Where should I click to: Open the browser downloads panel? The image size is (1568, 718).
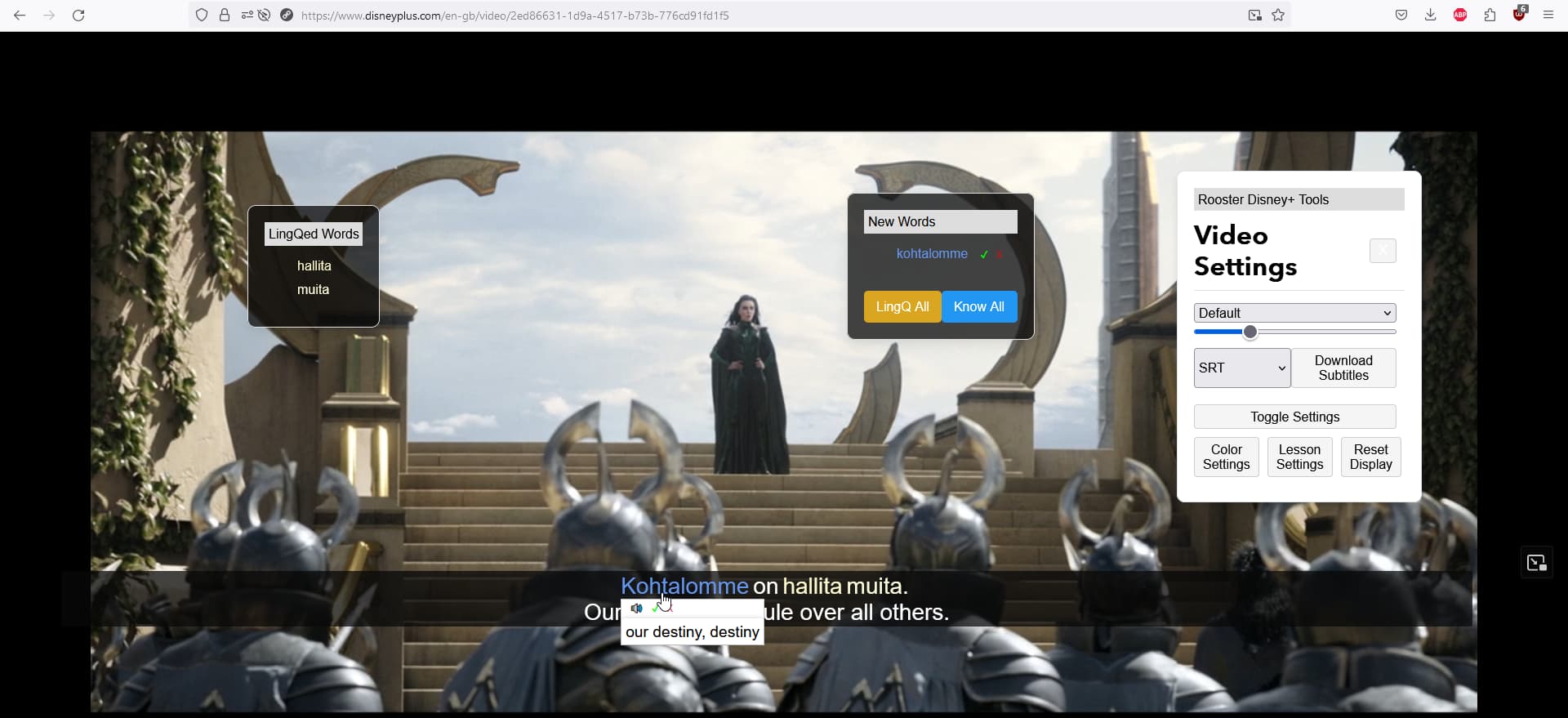(1431, 16)
